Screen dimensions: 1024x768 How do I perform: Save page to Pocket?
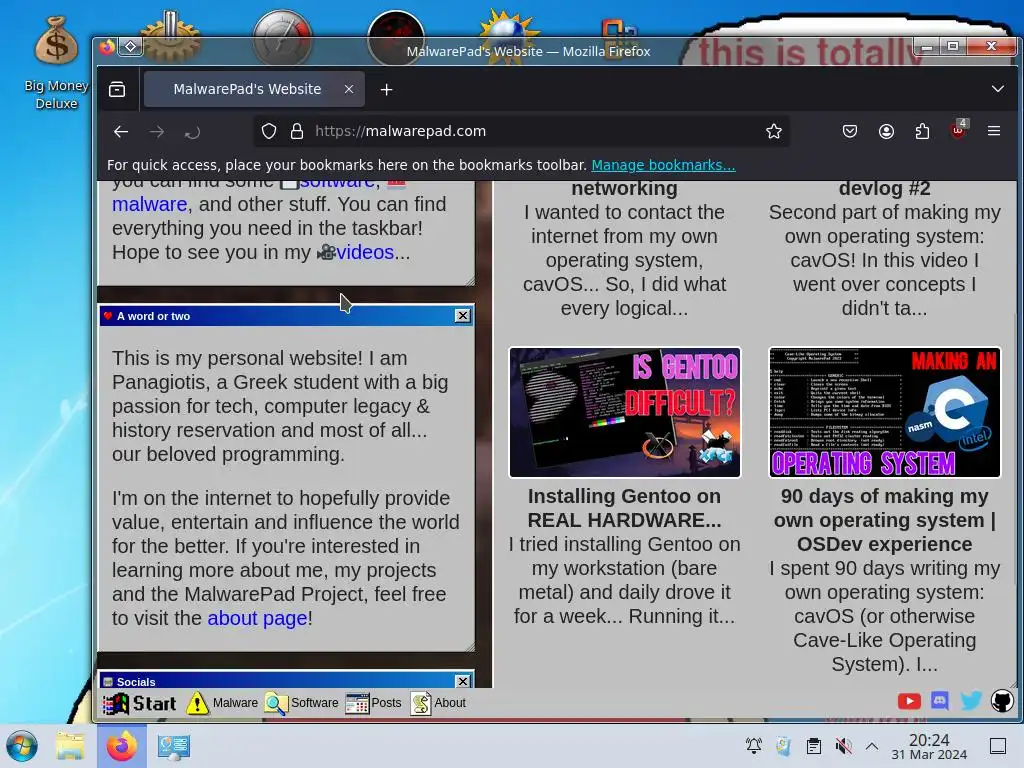[x=850, y=131]
